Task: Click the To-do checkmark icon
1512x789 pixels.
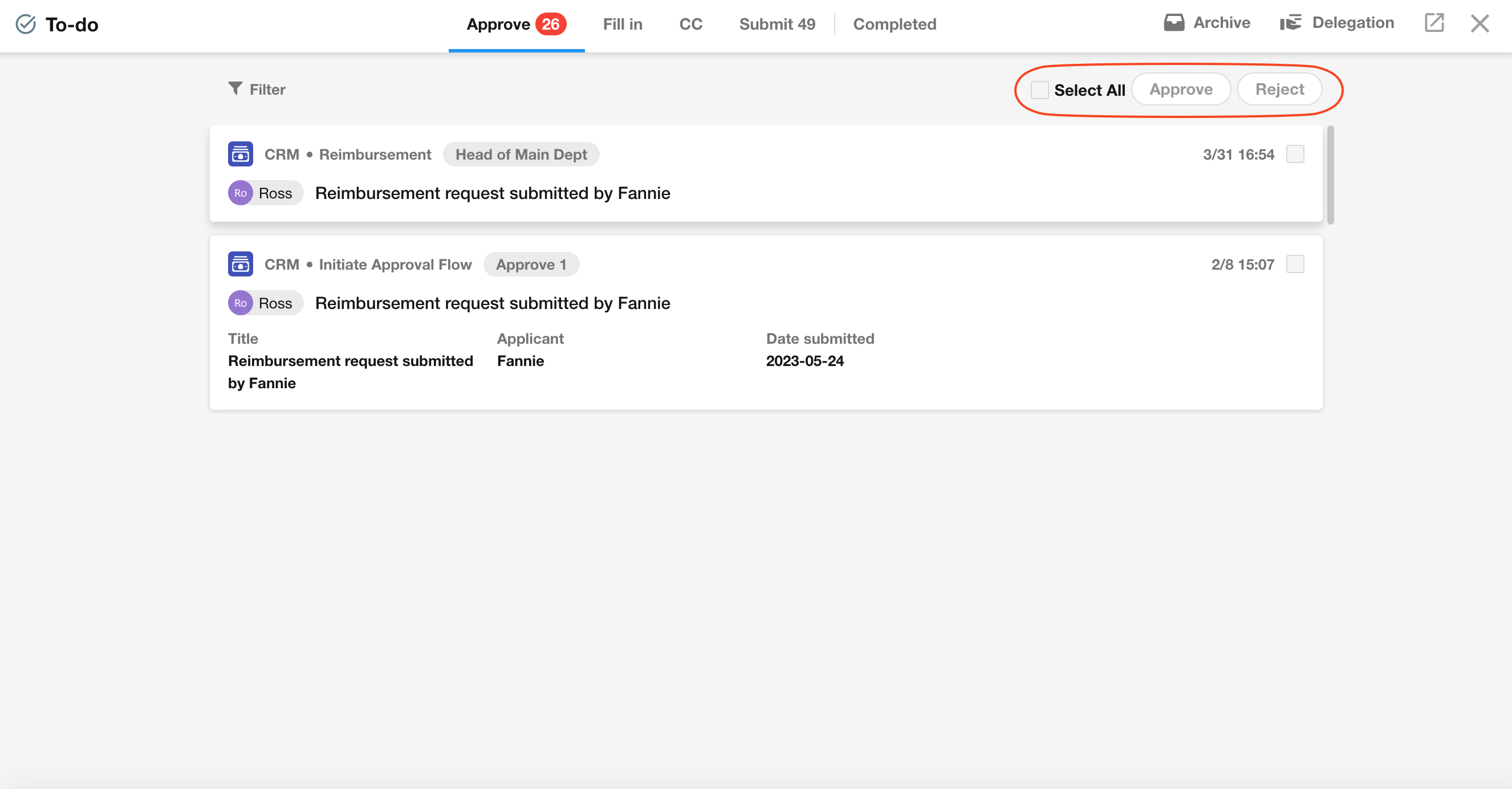Action: point(26,24)
